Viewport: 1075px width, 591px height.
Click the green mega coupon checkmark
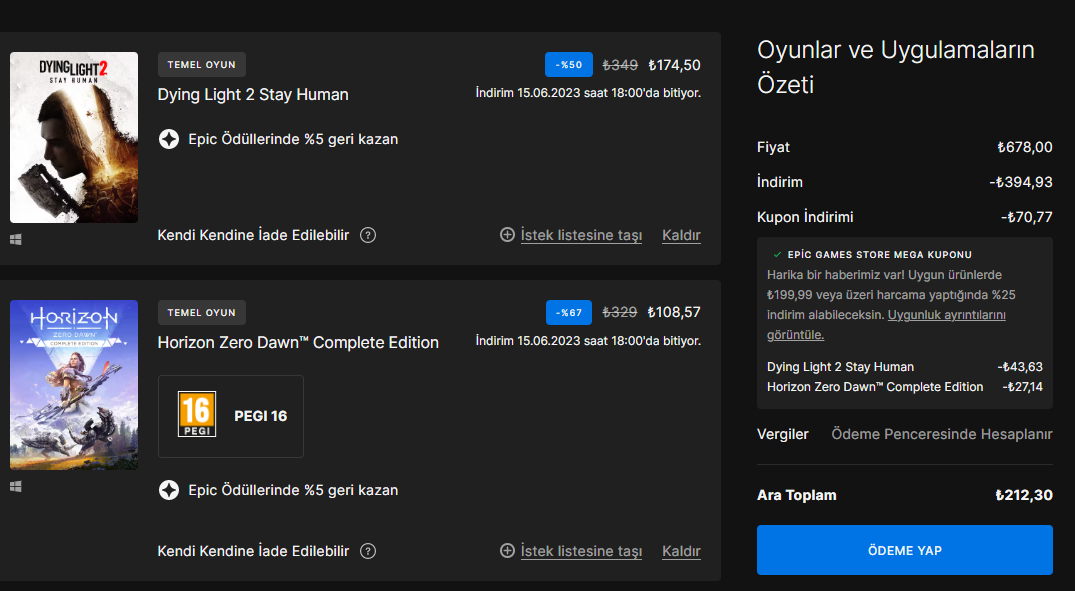pyautogui.click(x=777, y=255)
